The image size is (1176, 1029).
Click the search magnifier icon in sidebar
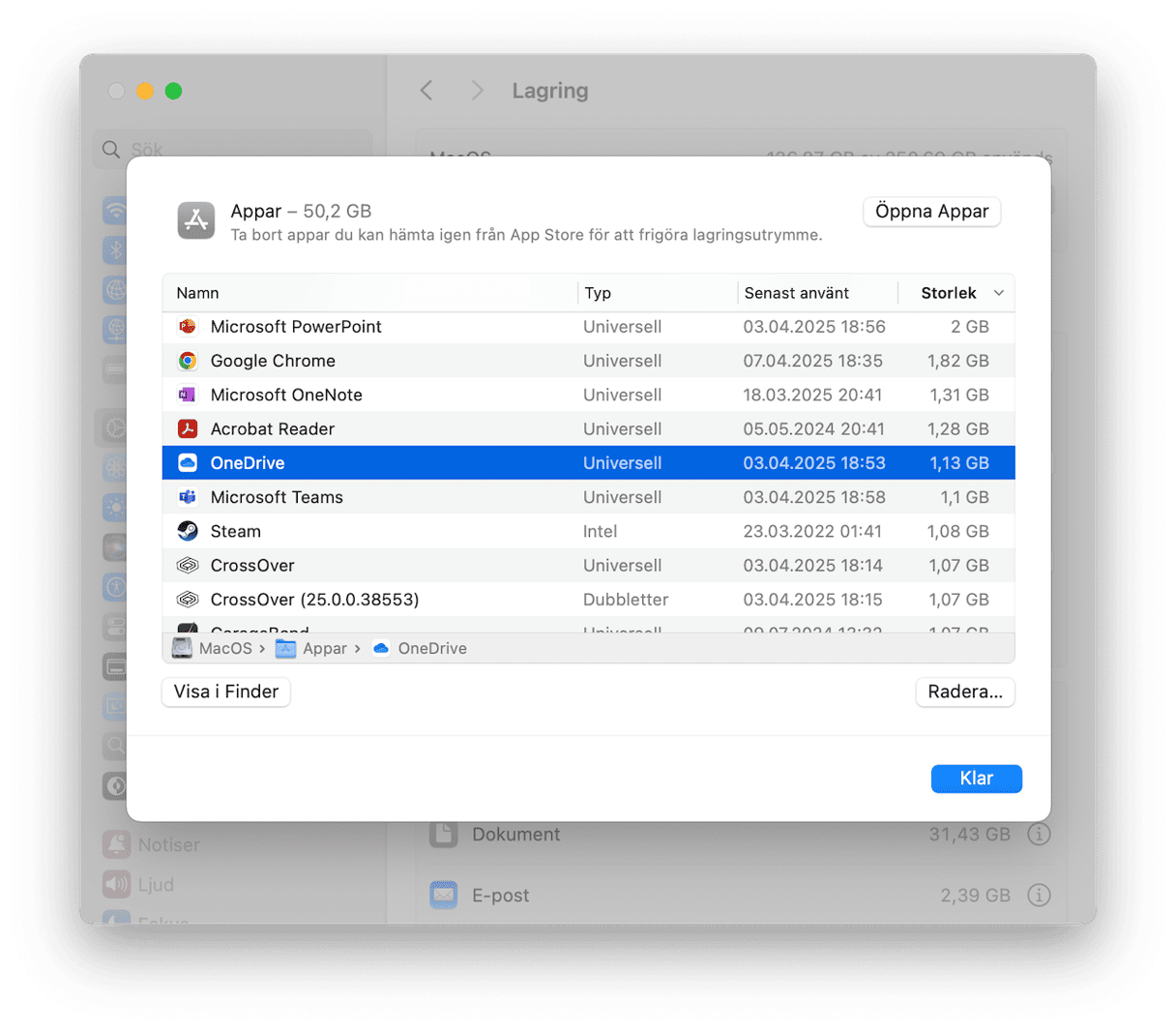point(111,150)
